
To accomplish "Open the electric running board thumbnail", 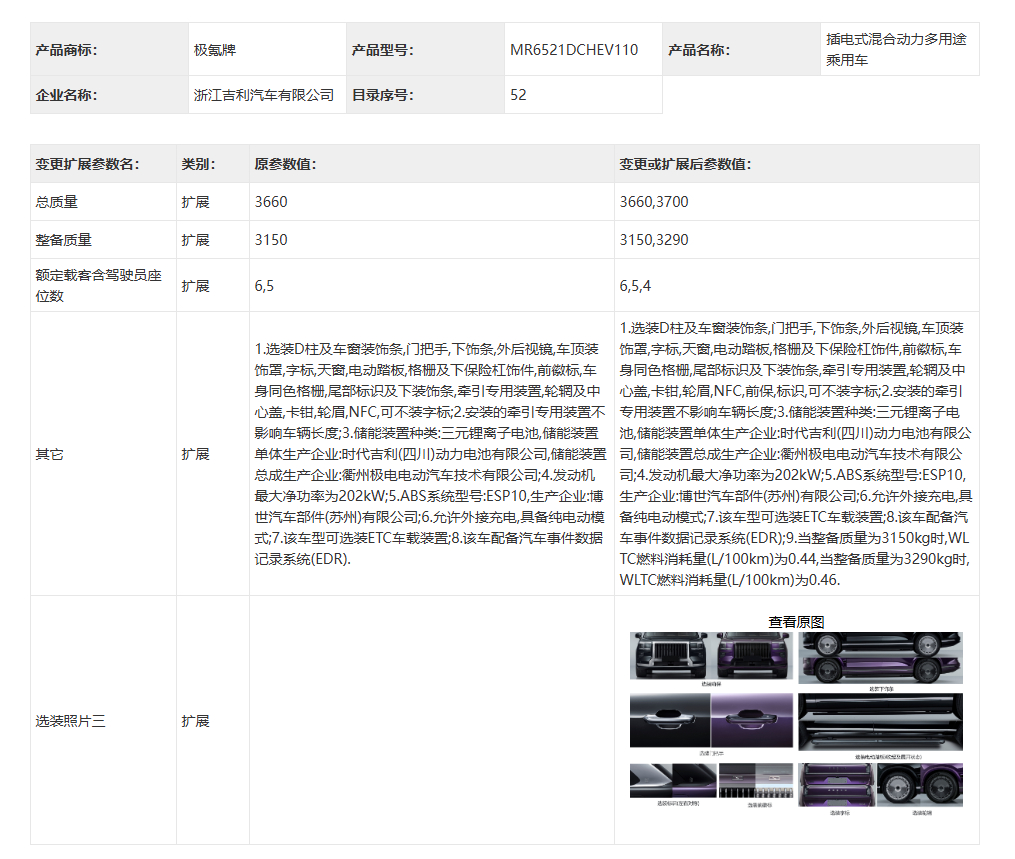I will [880, 722].
